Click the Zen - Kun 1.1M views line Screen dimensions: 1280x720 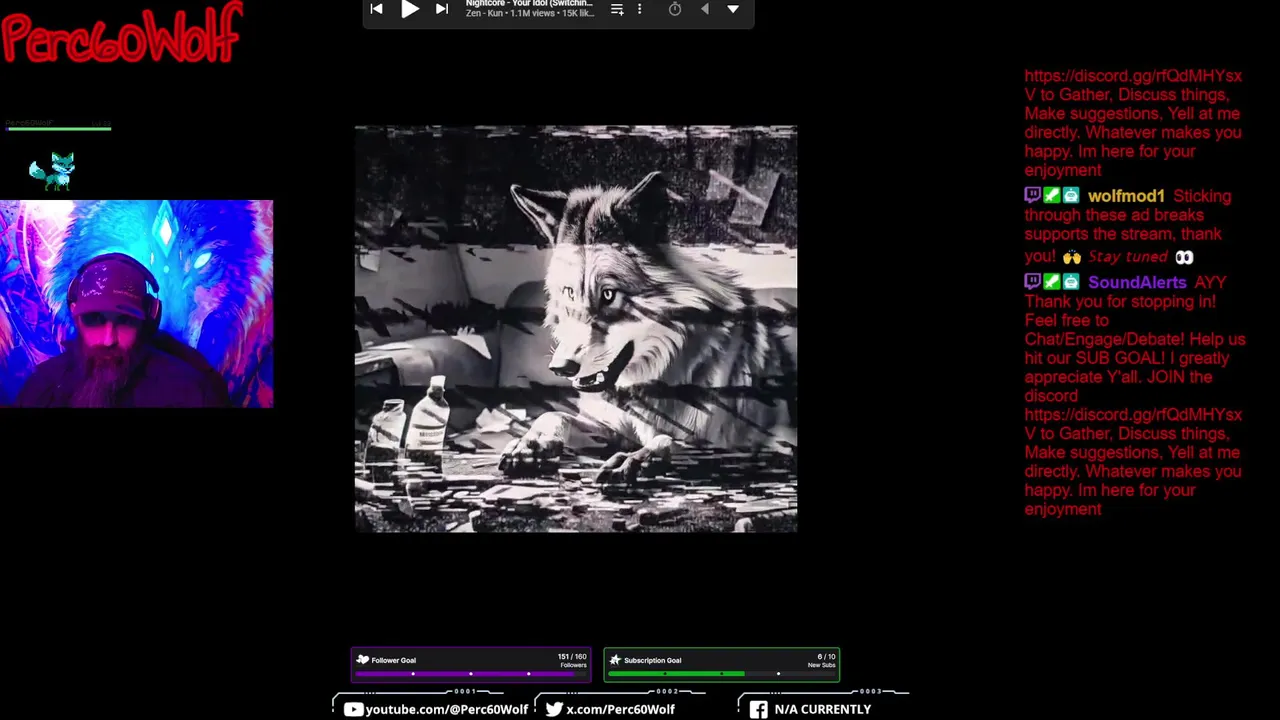529,14
